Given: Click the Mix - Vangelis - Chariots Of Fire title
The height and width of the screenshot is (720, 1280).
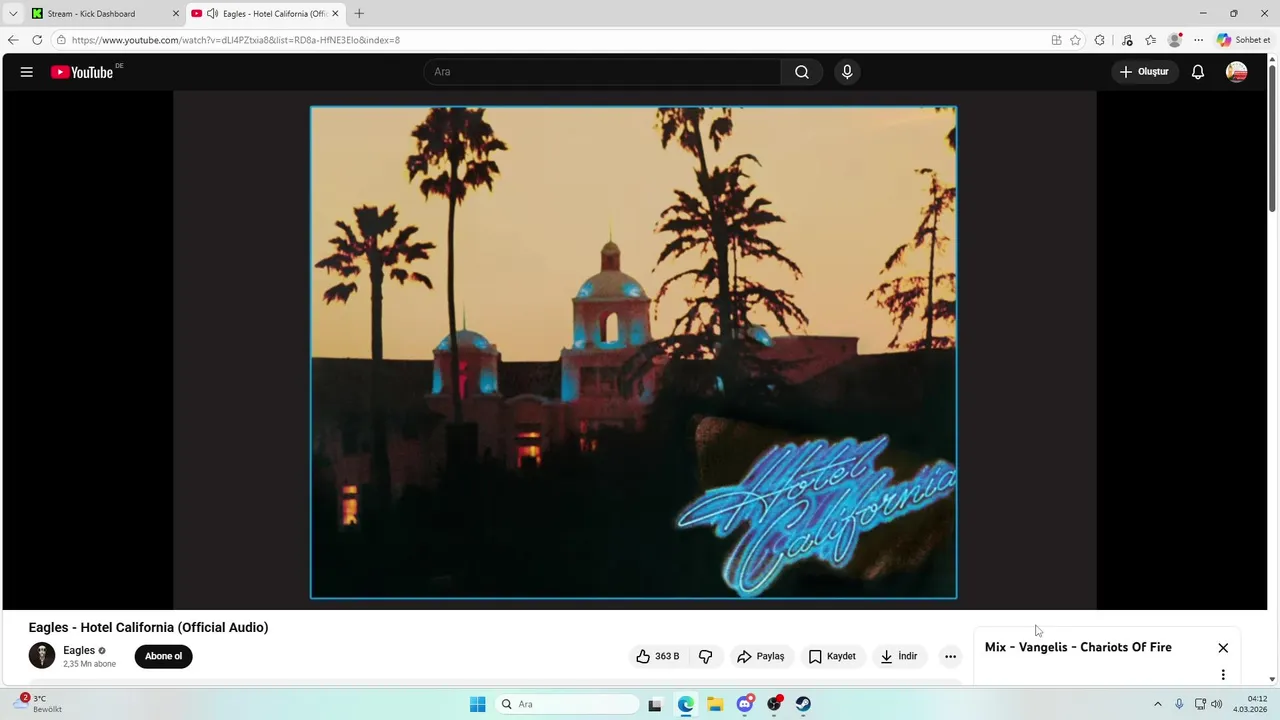Looking at the screenshot, I should coord(1078,647).
